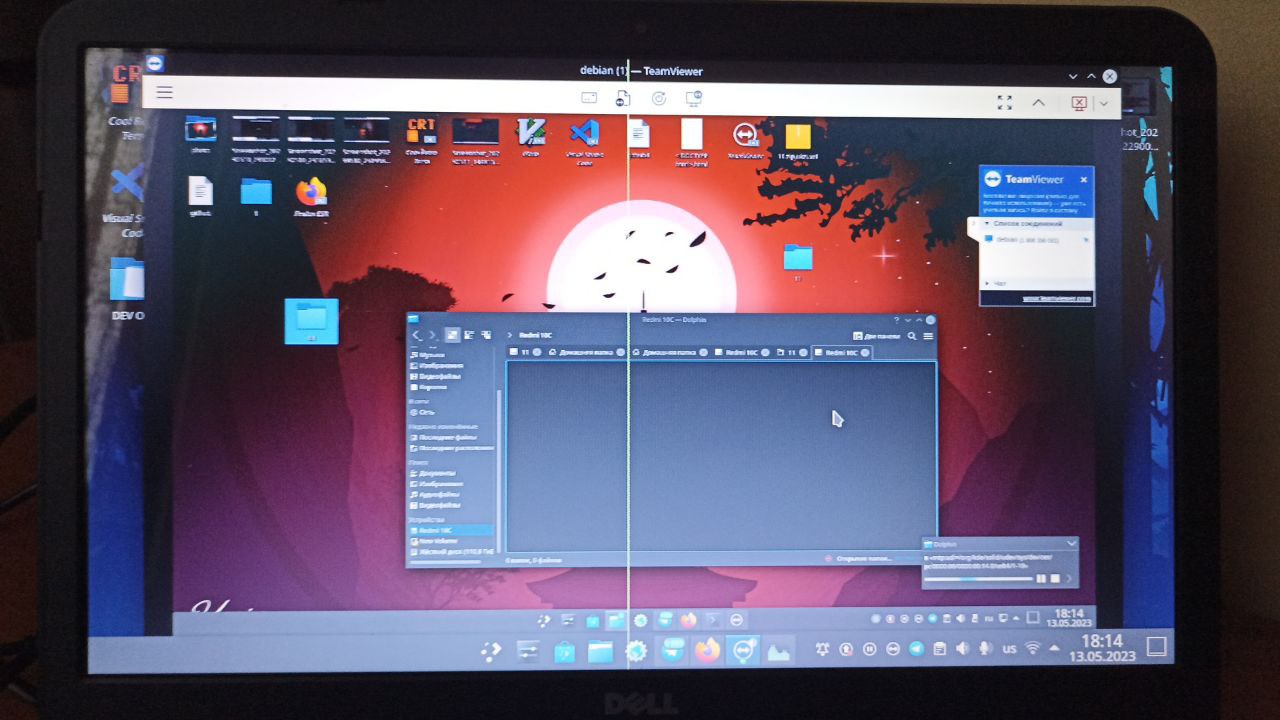Open Сеть in the Dolphin sidebar
The width and height of the screenshot is (1280, 720).
click(x=422, y=412)
